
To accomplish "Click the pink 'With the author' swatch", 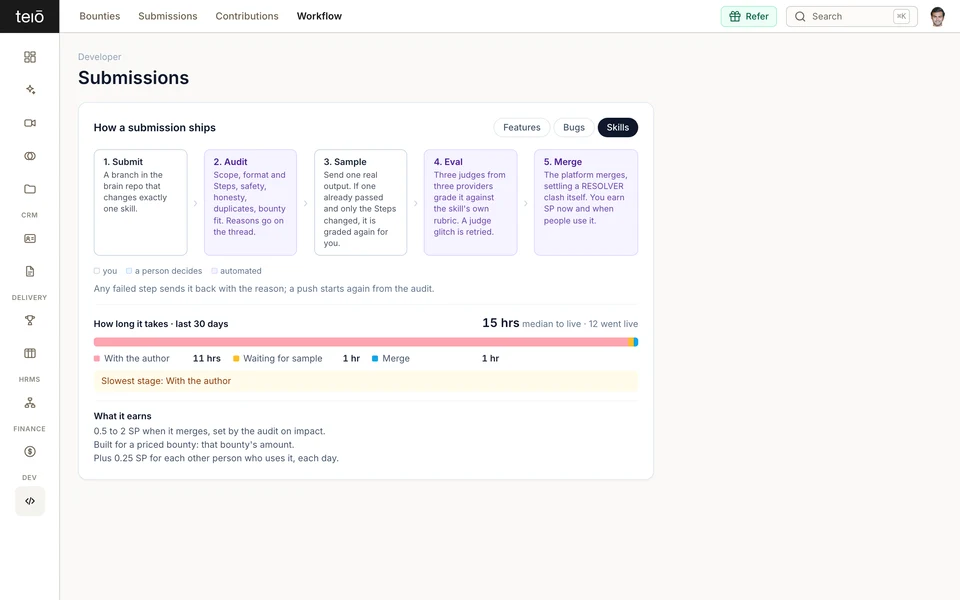I will click(x=97, y=358).
